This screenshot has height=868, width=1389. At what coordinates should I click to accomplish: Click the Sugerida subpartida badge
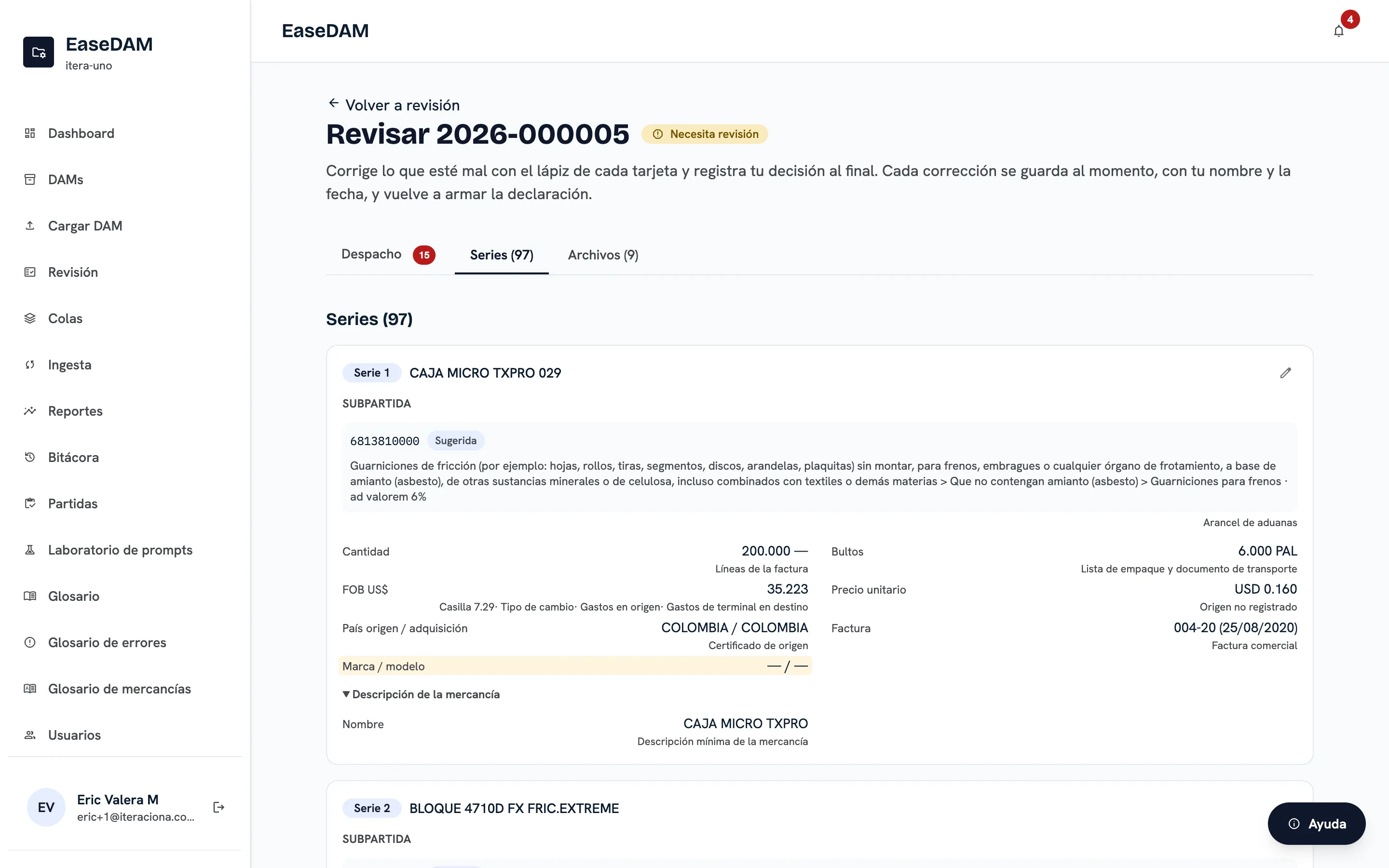[456, 440]
